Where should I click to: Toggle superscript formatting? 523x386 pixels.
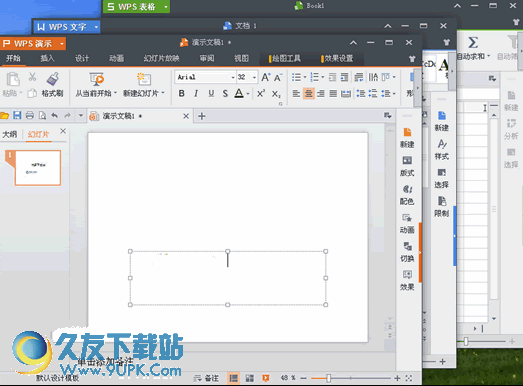(261, 93)
